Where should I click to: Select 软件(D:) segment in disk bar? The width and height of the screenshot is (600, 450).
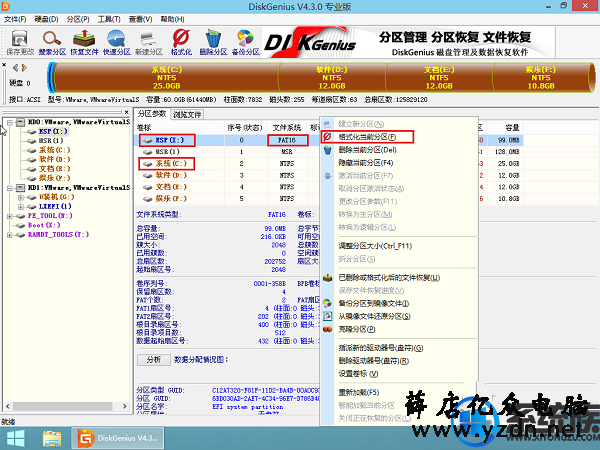(332, 78)
